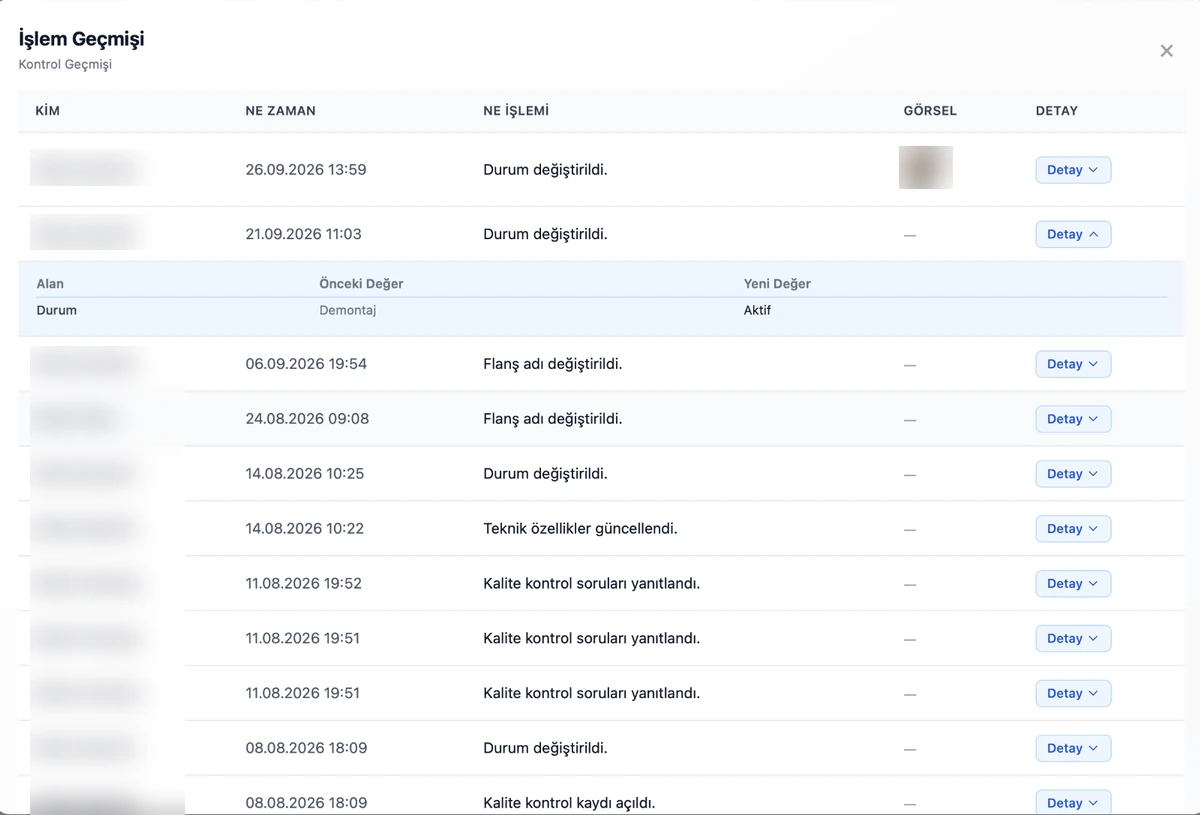The height and width of the screenshot is (815, 1200).
Task: Click the previous value 'Demontaj'
Action: 347,311
